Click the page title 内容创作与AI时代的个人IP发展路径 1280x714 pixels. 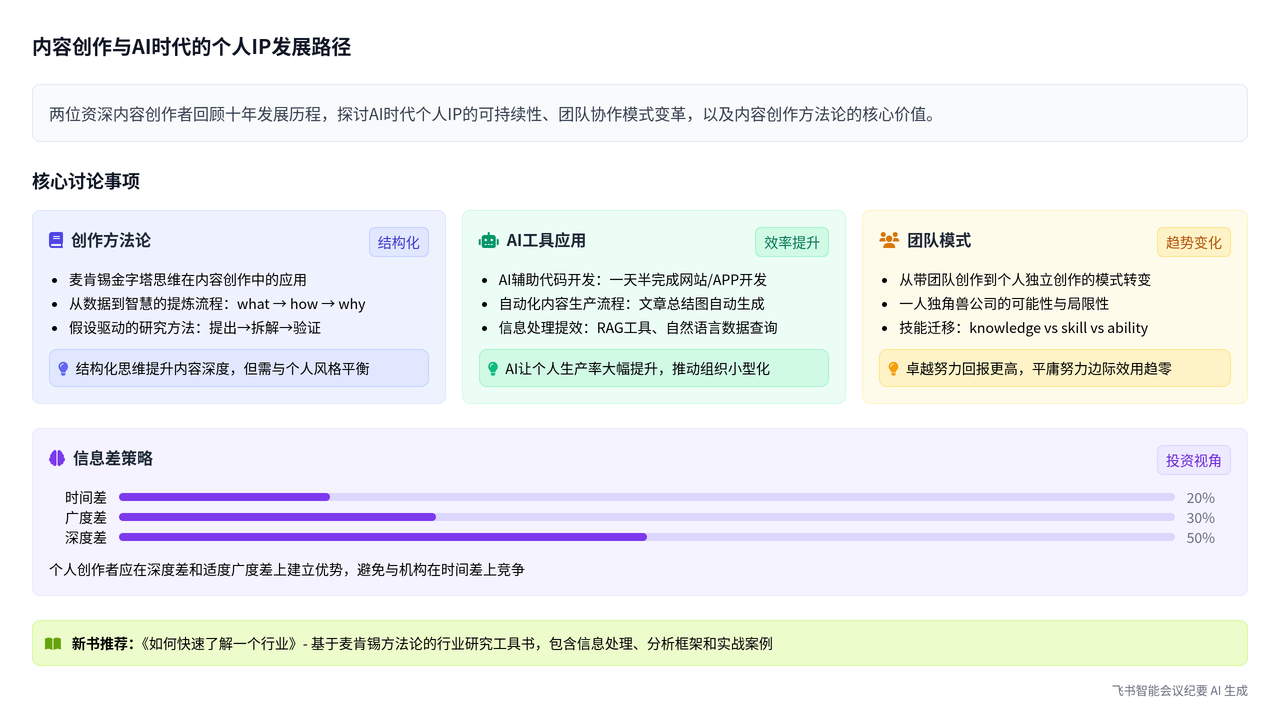click(191, 47)
